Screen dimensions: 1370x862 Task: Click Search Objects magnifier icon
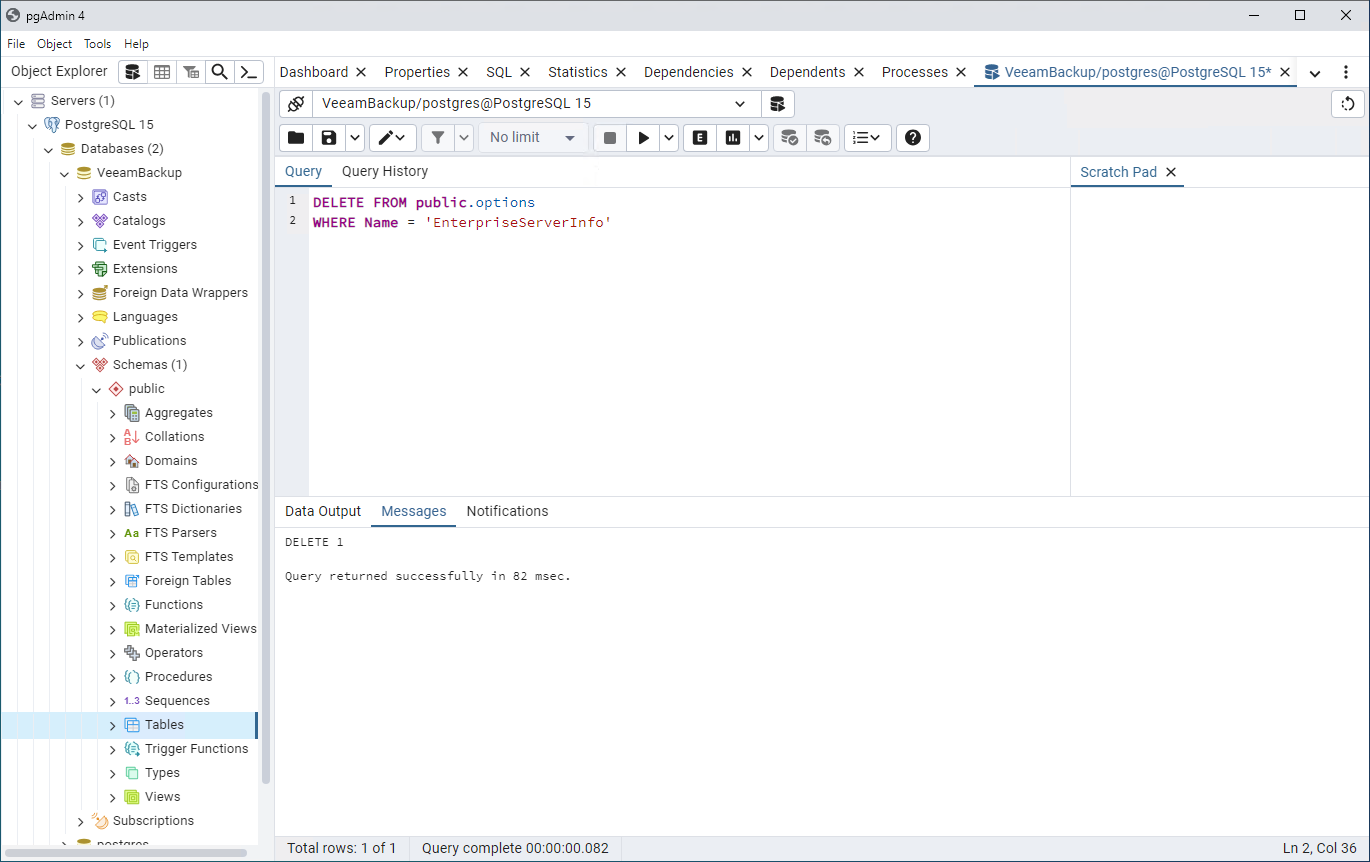[220, 72]
